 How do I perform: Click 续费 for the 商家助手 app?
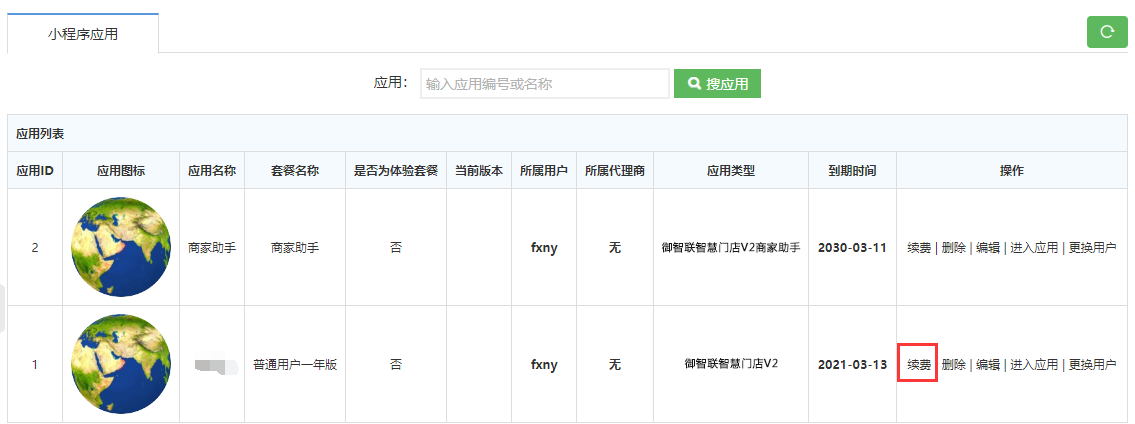point(919,248)
